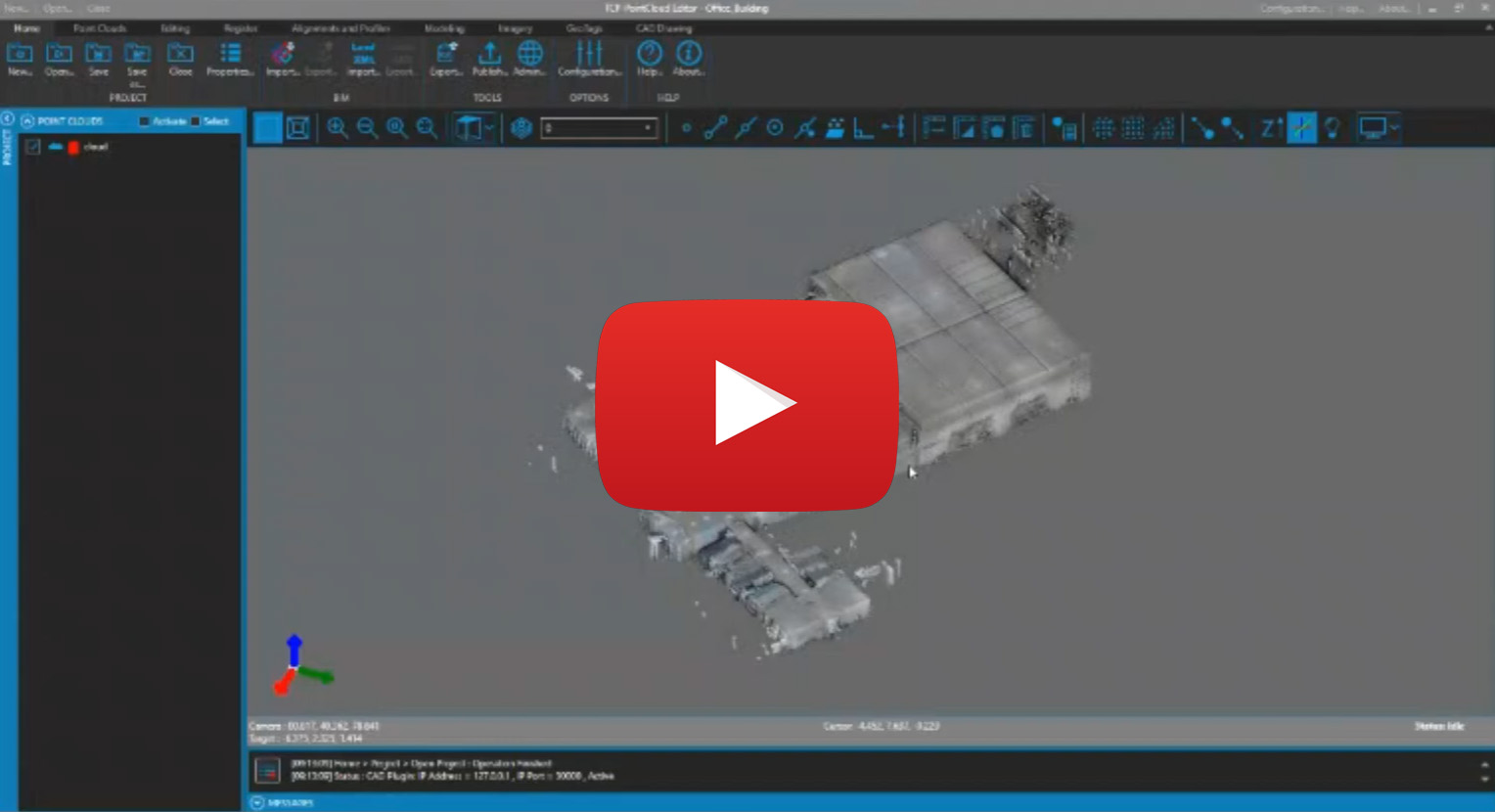Activate the cube view orientation tool
This screenshot has height=812, width=1495.
click(x=468, y=127)
